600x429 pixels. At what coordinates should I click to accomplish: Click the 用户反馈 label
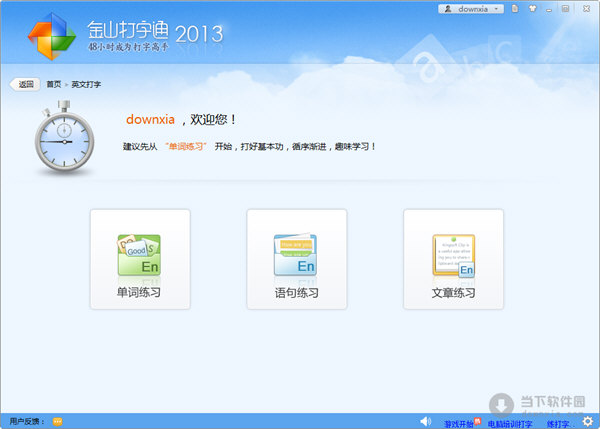point(26,422)
